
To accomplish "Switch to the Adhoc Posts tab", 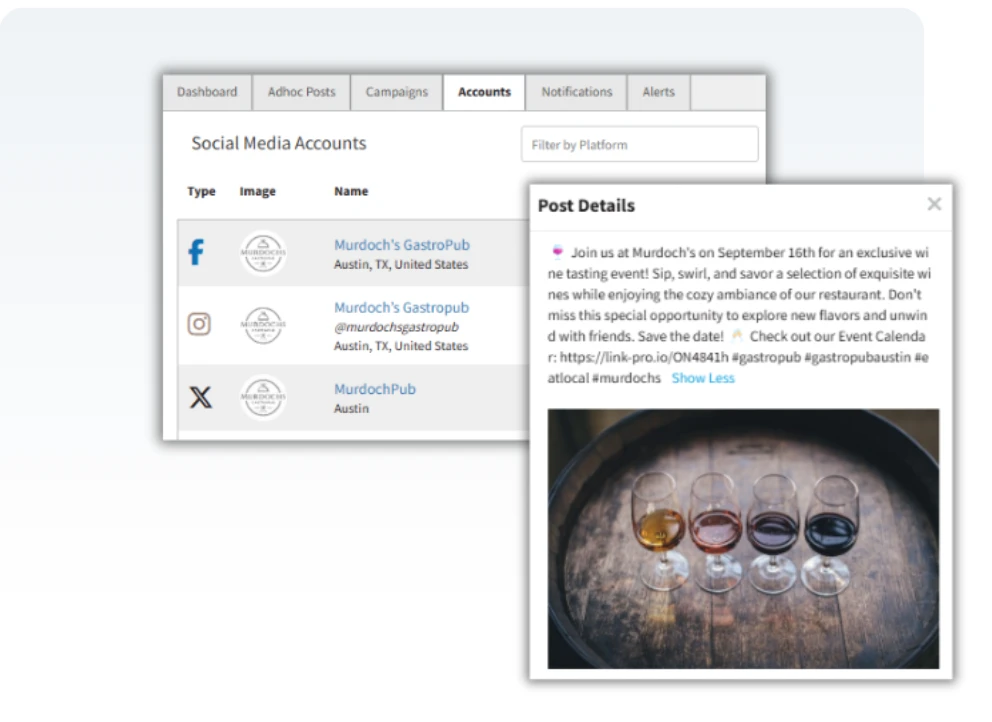I will click(301, 92).
